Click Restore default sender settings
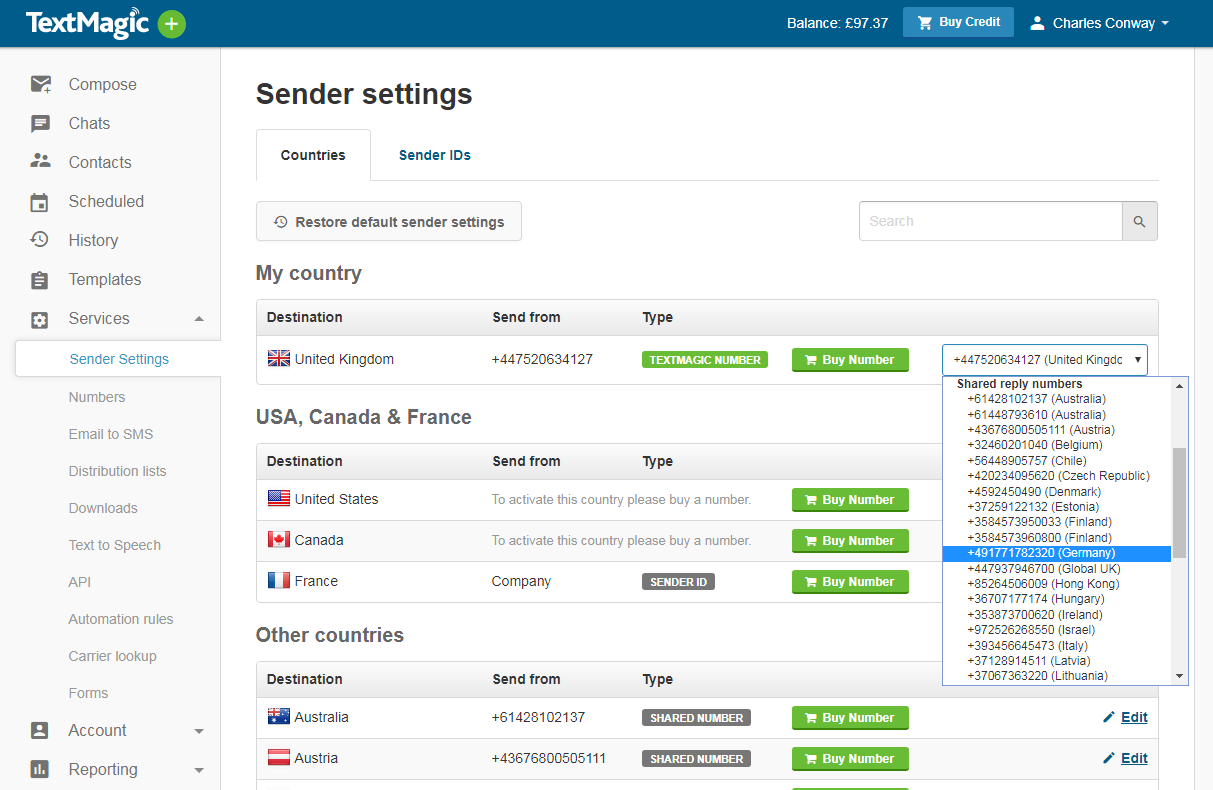 [x=389, y=221]
